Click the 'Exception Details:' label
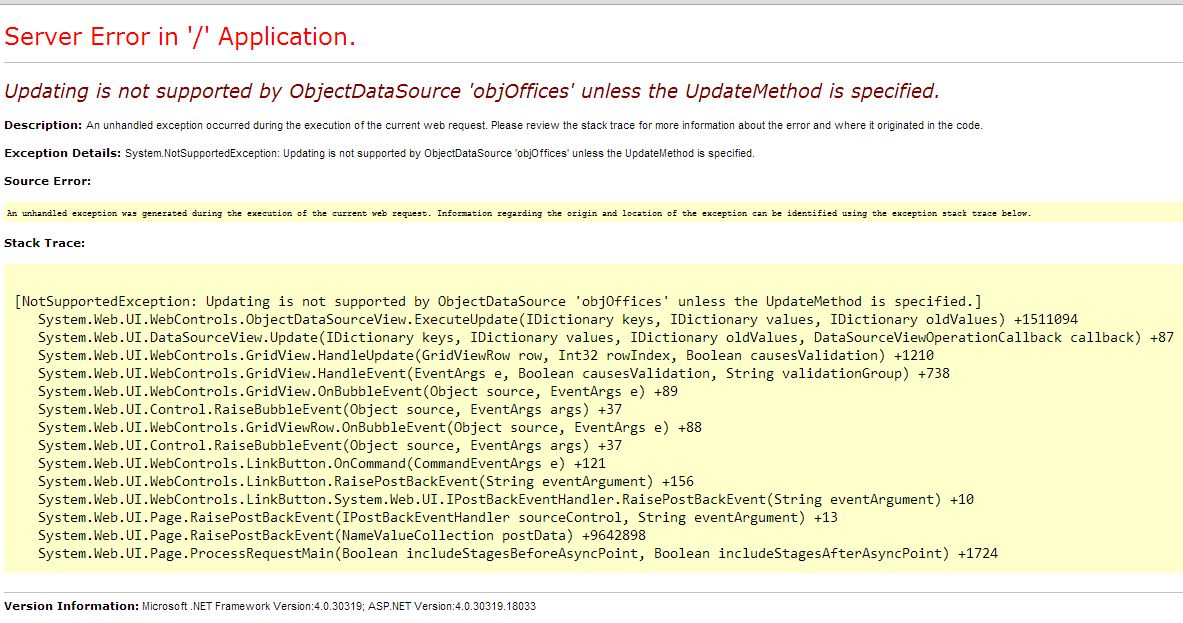 coord(62,153)
